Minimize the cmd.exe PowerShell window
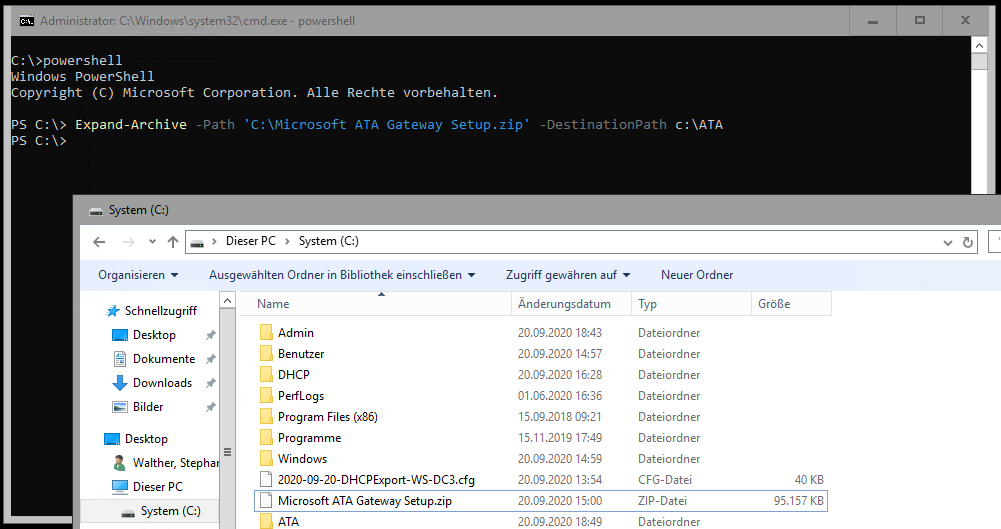 click(873, 21)
